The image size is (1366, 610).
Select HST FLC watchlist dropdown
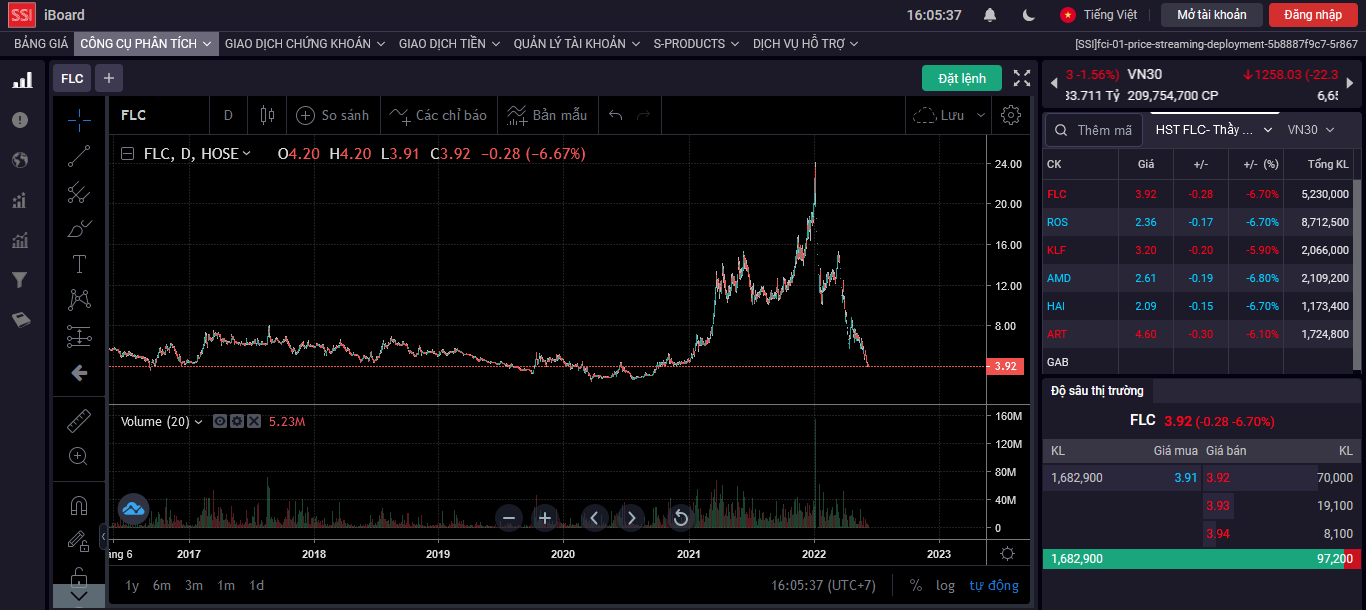pyautogui.click(x=1213, y=130)
